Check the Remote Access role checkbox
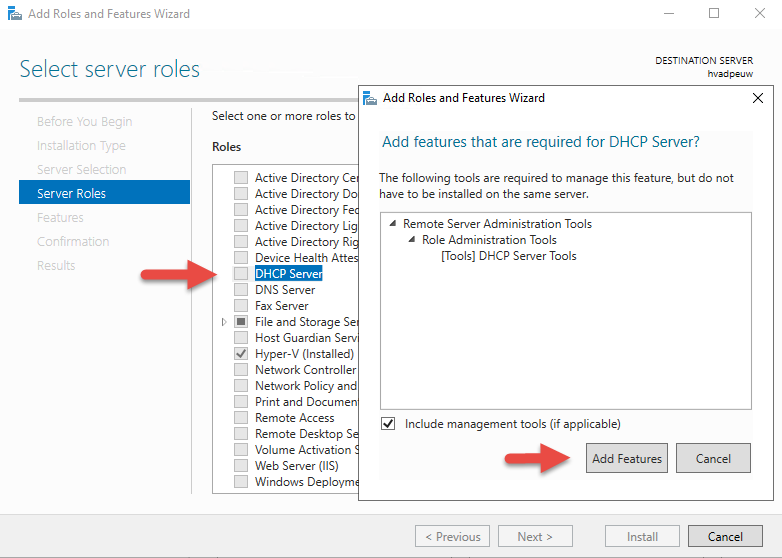The width and height of the screenshot is (782, 558). click(241, 418)
